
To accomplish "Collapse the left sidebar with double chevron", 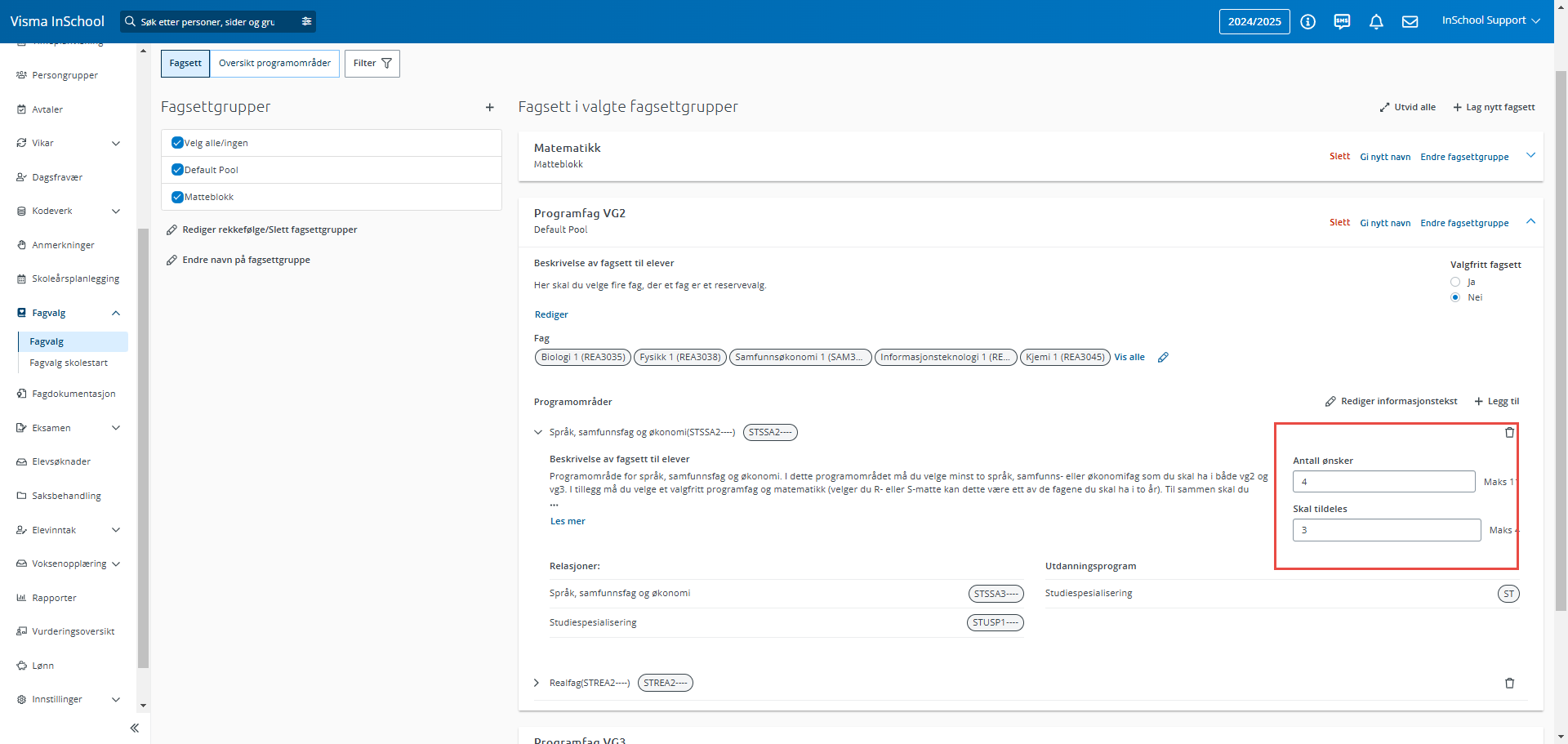I will [x=135, y=728].
